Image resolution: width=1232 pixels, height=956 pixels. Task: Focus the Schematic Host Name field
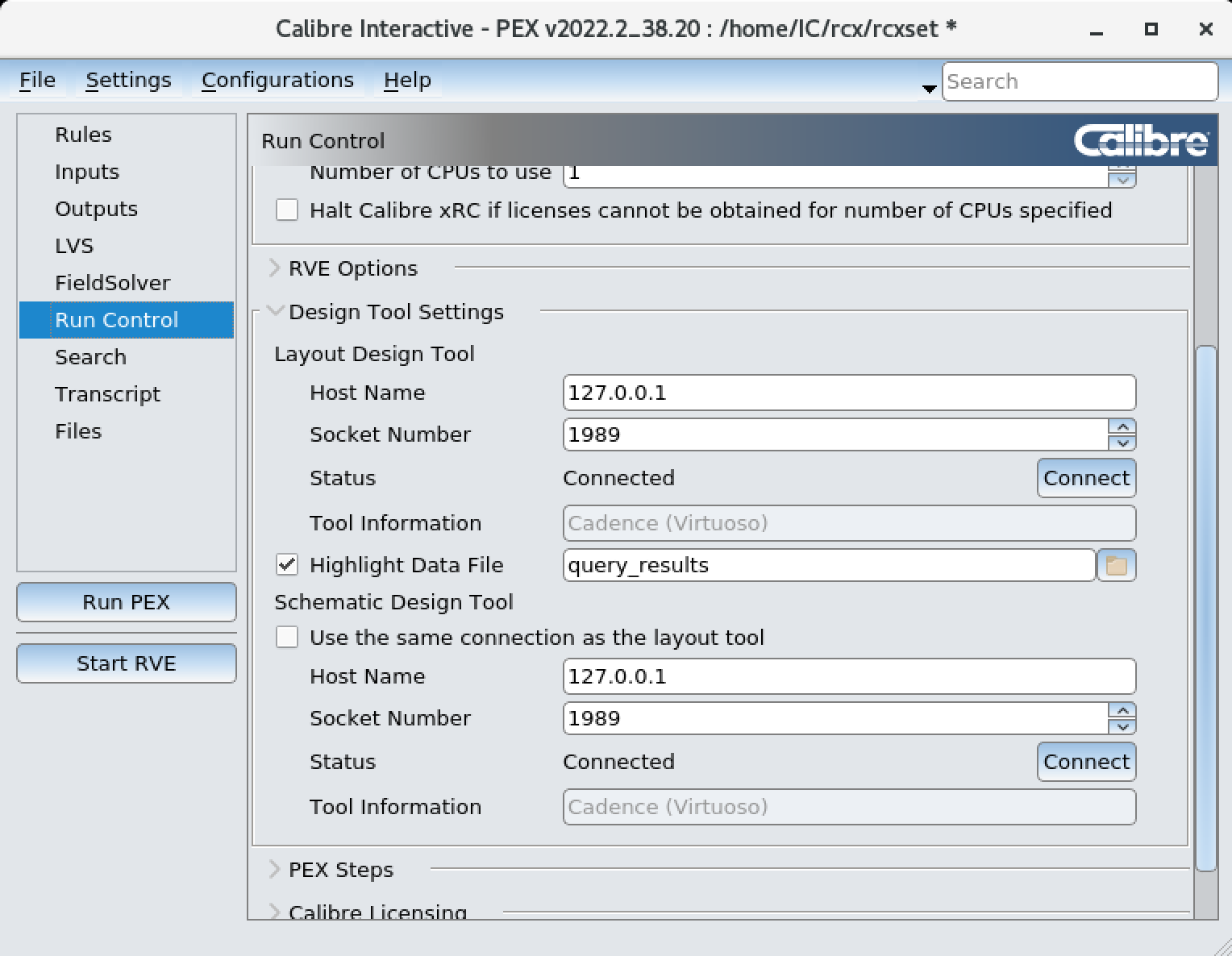pos(849,676)
